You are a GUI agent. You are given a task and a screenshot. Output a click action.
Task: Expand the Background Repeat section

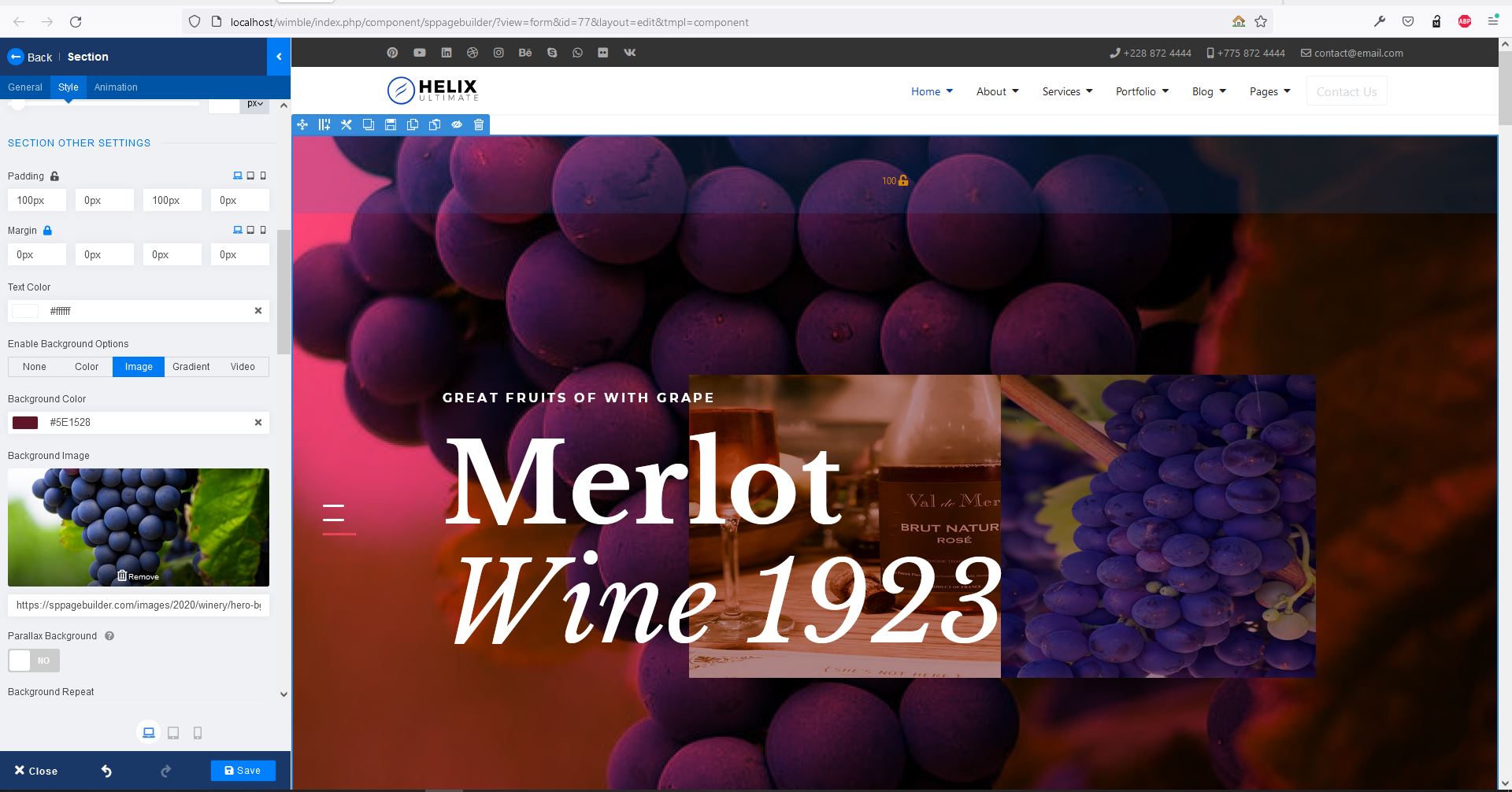click(284, 694)
